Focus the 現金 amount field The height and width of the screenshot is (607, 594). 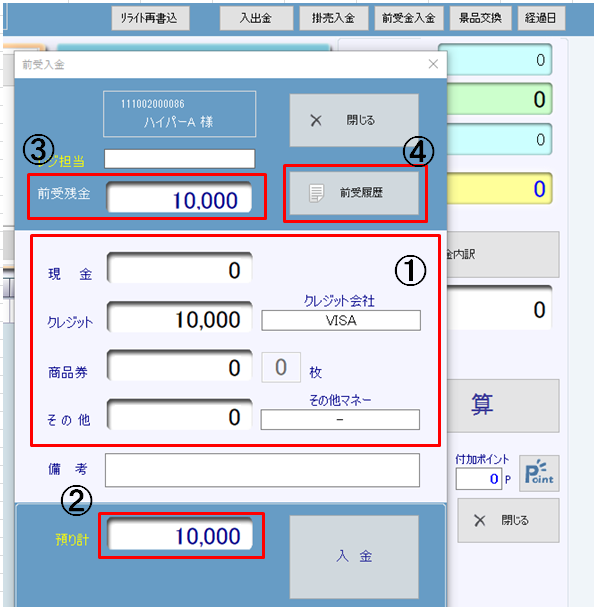[180, 268]
